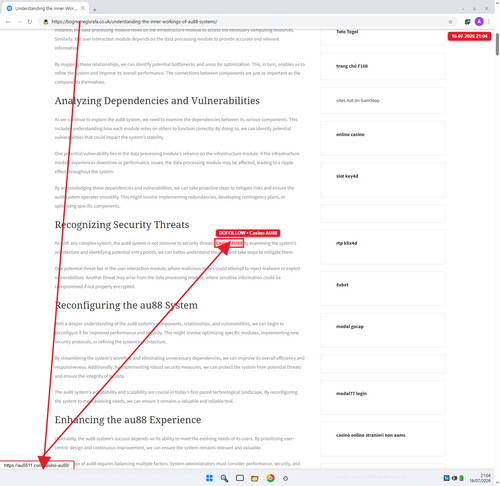
Task: Open taskbar search magnifier
Action: click(224, 478)
